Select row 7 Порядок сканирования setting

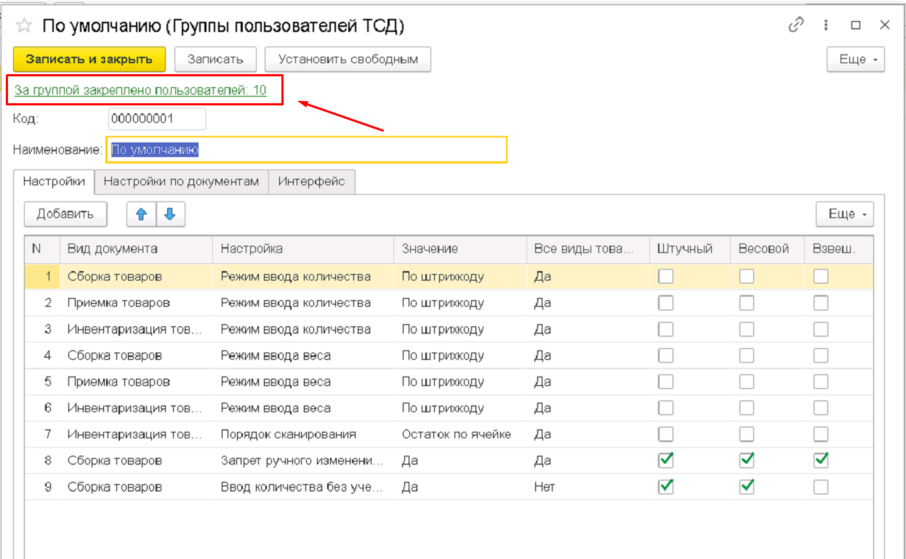pyautogui.click(x=302, y=434)
